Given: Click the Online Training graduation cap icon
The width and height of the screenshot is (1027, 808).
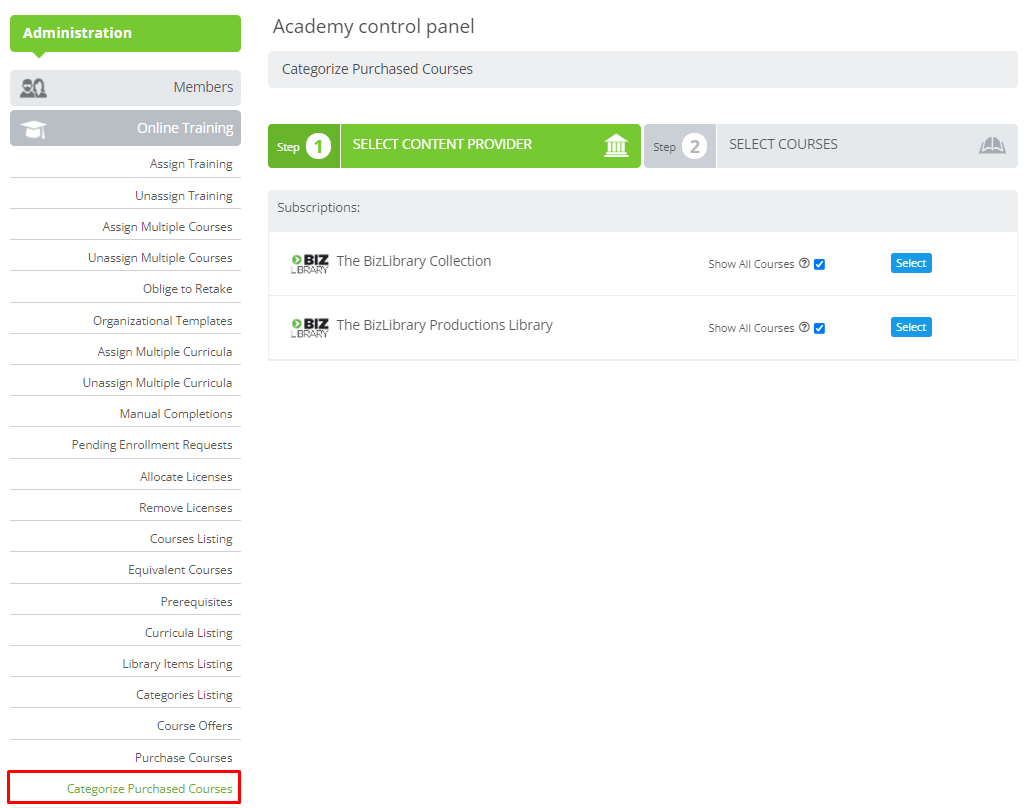Looking at the screenshot, I should pyautogui.click(x=33, y=129).
